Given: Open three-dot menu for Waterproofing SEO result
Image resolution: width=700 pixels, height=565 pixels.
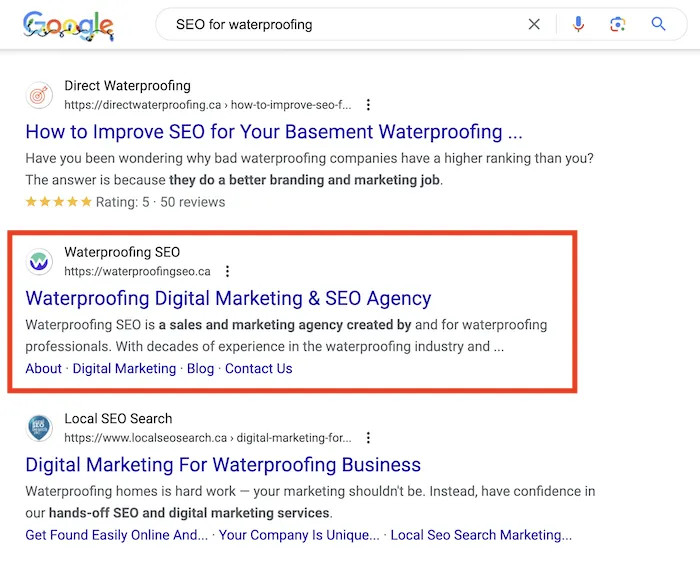Looking at the screenshot, I should (x=227, y=271).
